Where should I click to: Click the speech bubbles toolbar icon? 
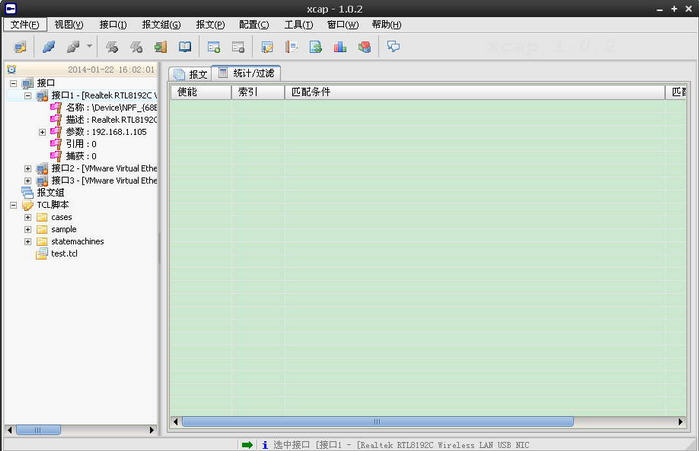[x=394, y=46]
